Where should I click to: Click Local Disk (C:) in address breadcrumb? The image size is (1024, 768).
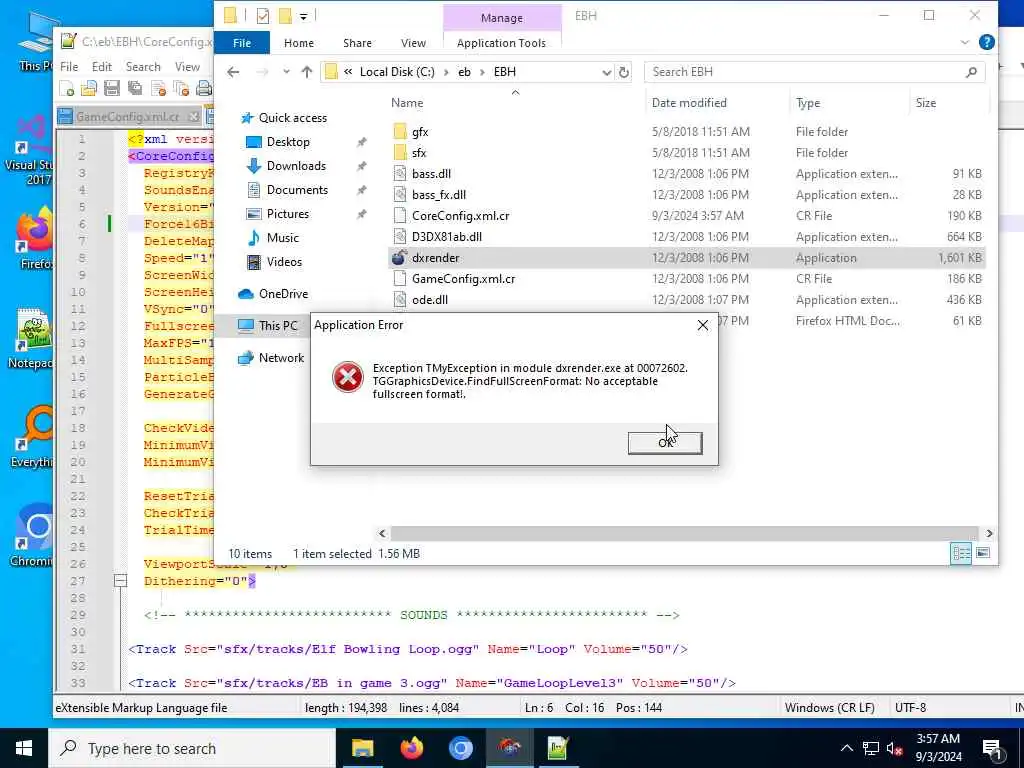coord(397,72)
